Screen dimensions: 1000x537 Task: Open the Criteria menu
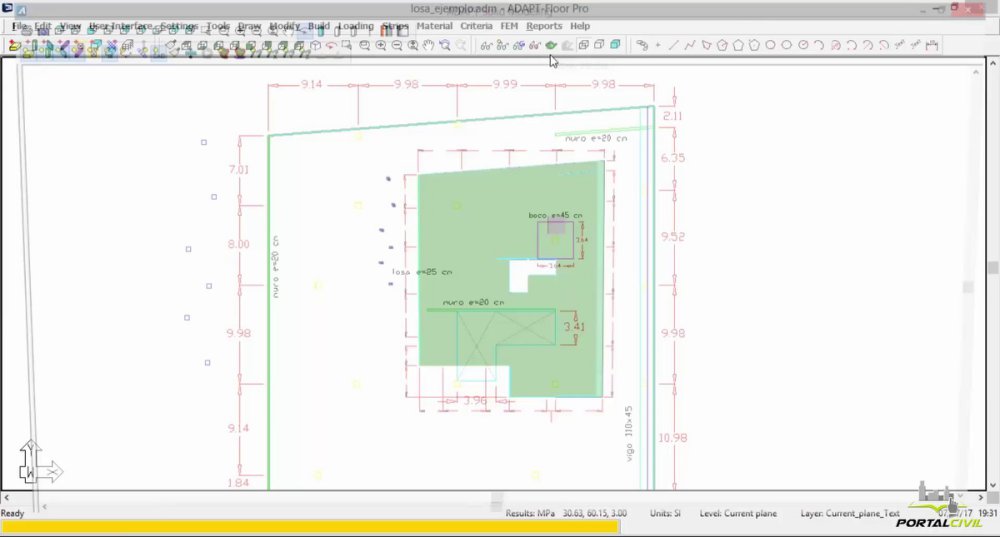[x=476, y=26]
